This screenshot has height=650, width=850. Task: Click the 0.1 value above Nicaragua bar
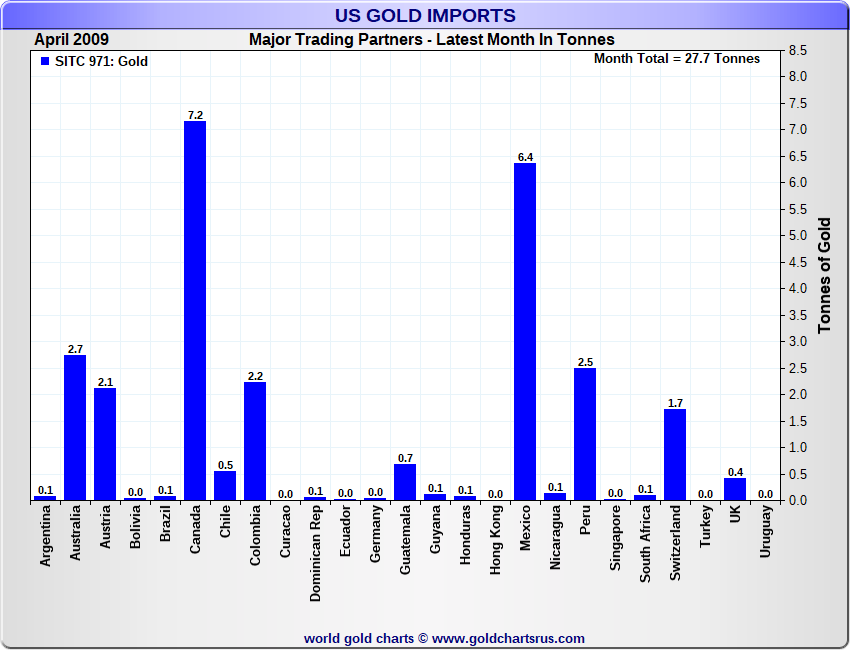point(556,487)
